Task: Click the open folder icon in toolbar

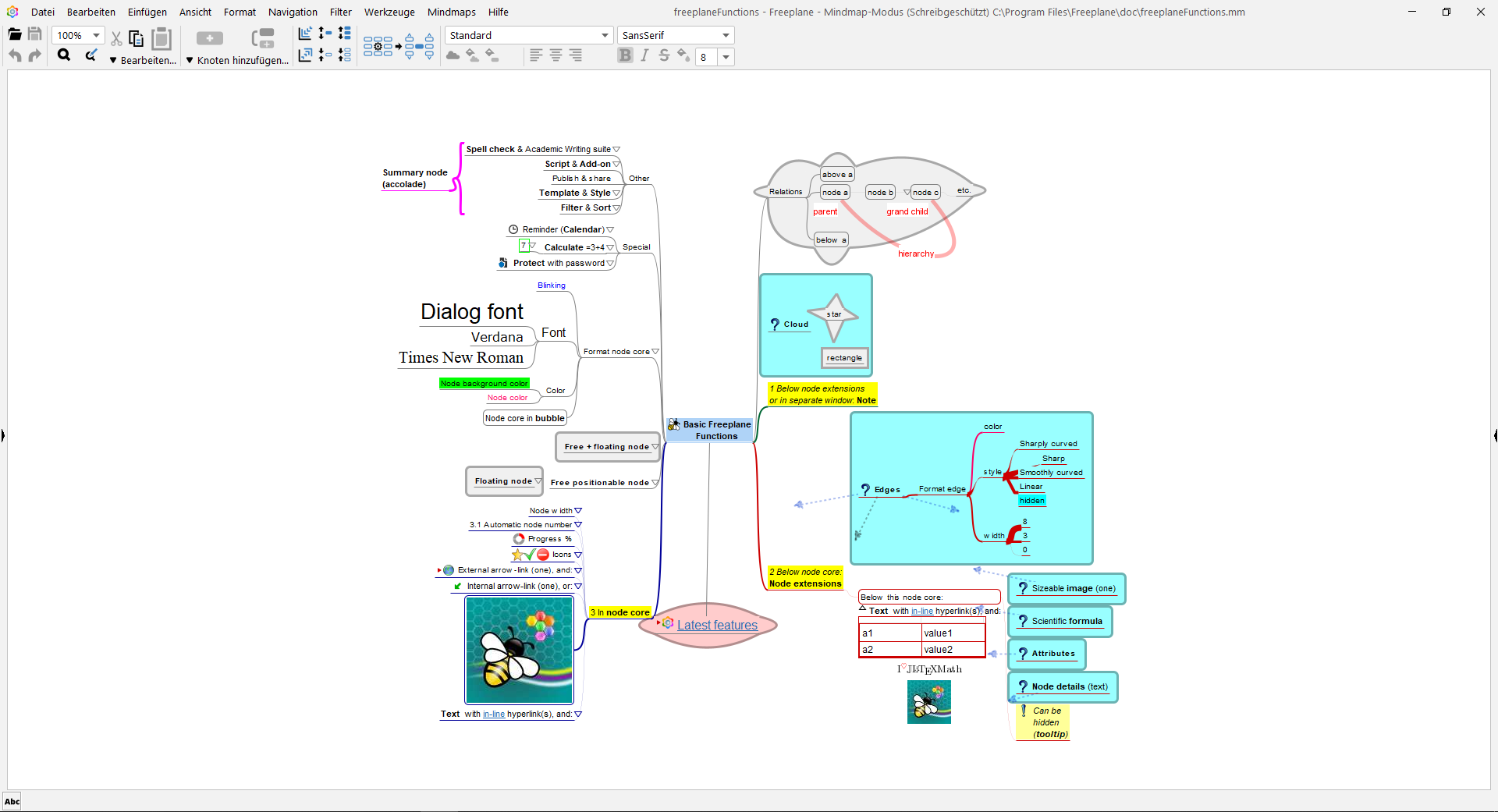Action: pos(15,34)
